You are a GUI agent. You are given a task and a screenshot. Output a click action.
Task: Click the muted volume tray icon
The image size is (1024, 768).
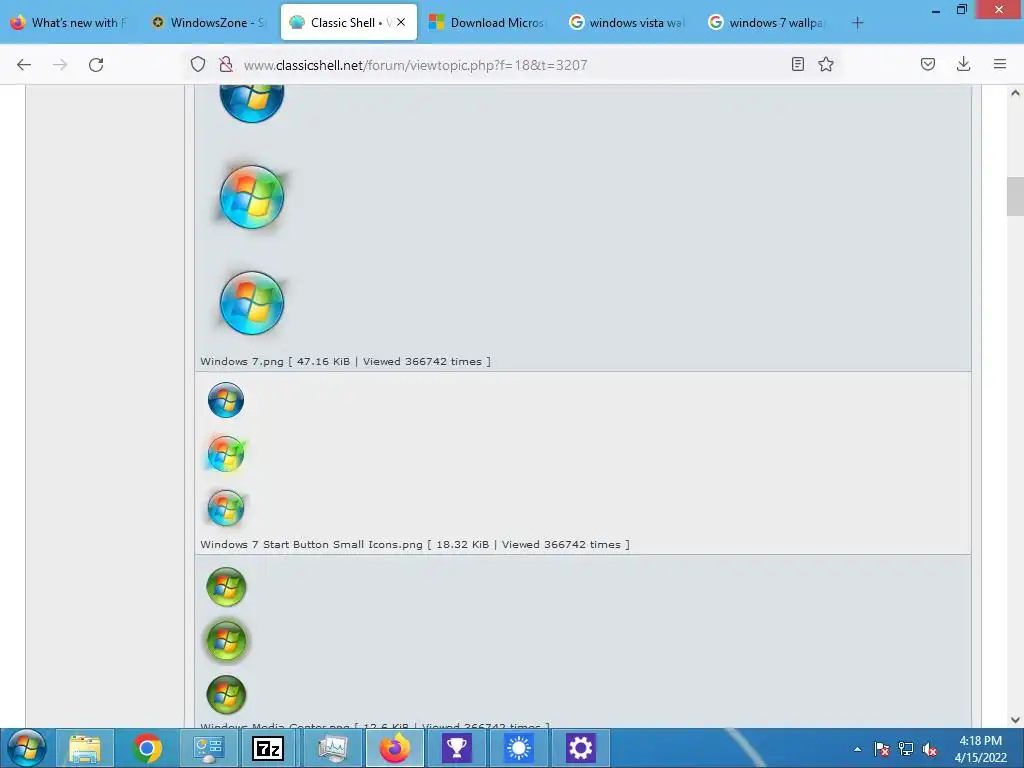point(930,749)
